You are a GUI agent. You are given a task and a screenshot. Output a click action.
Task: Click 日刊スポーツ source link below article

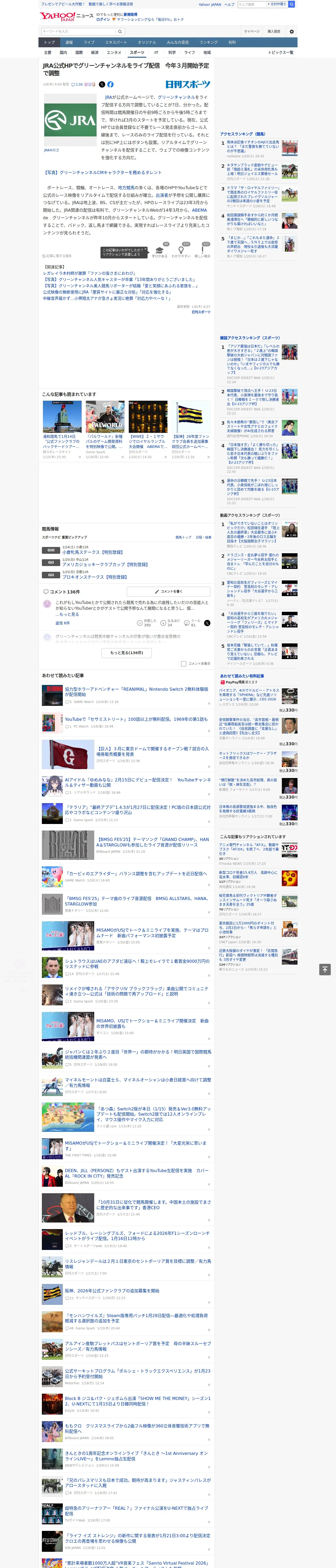(x=201, y=312)
